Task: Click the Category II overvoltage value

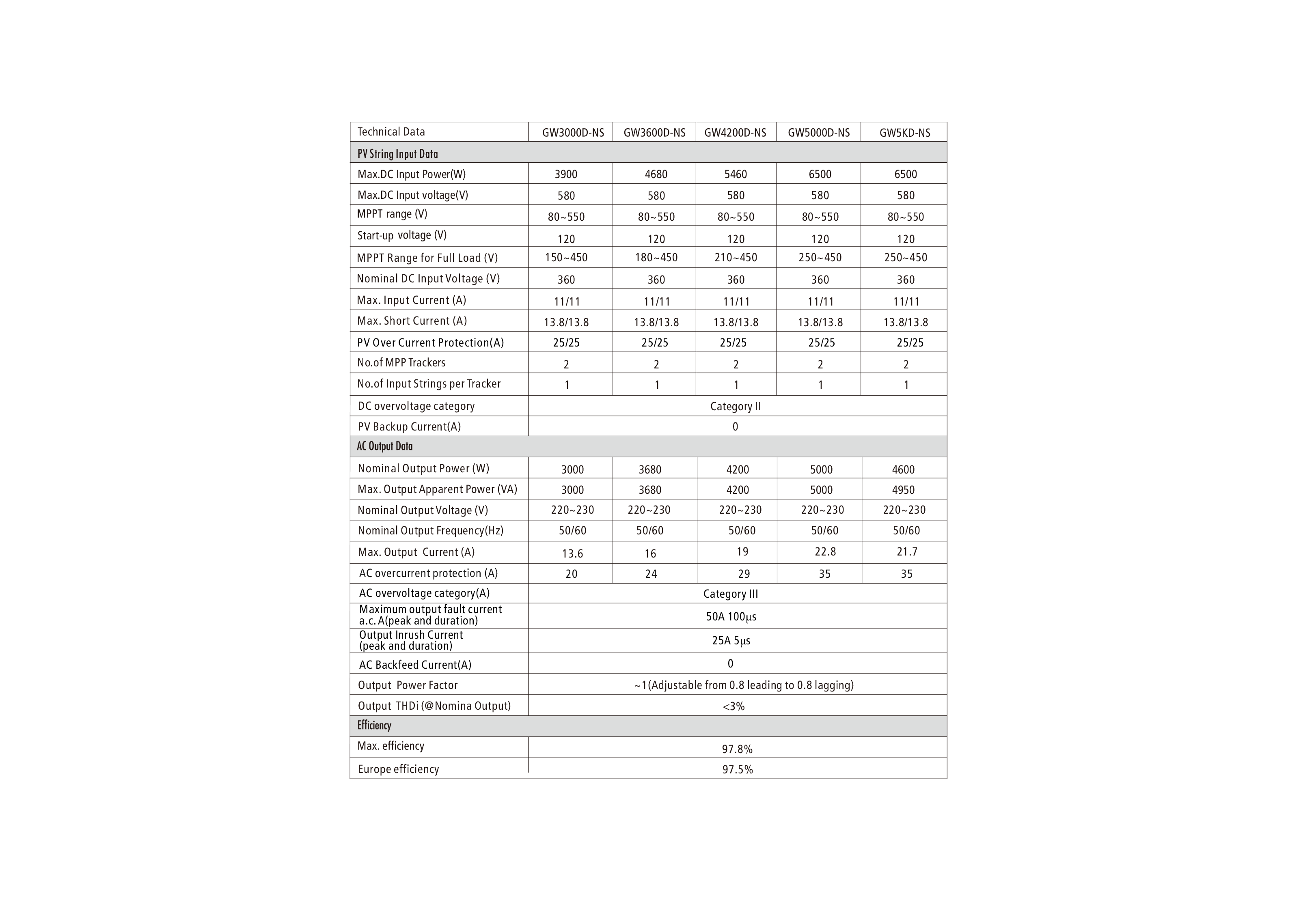Action: click(735, 406)
